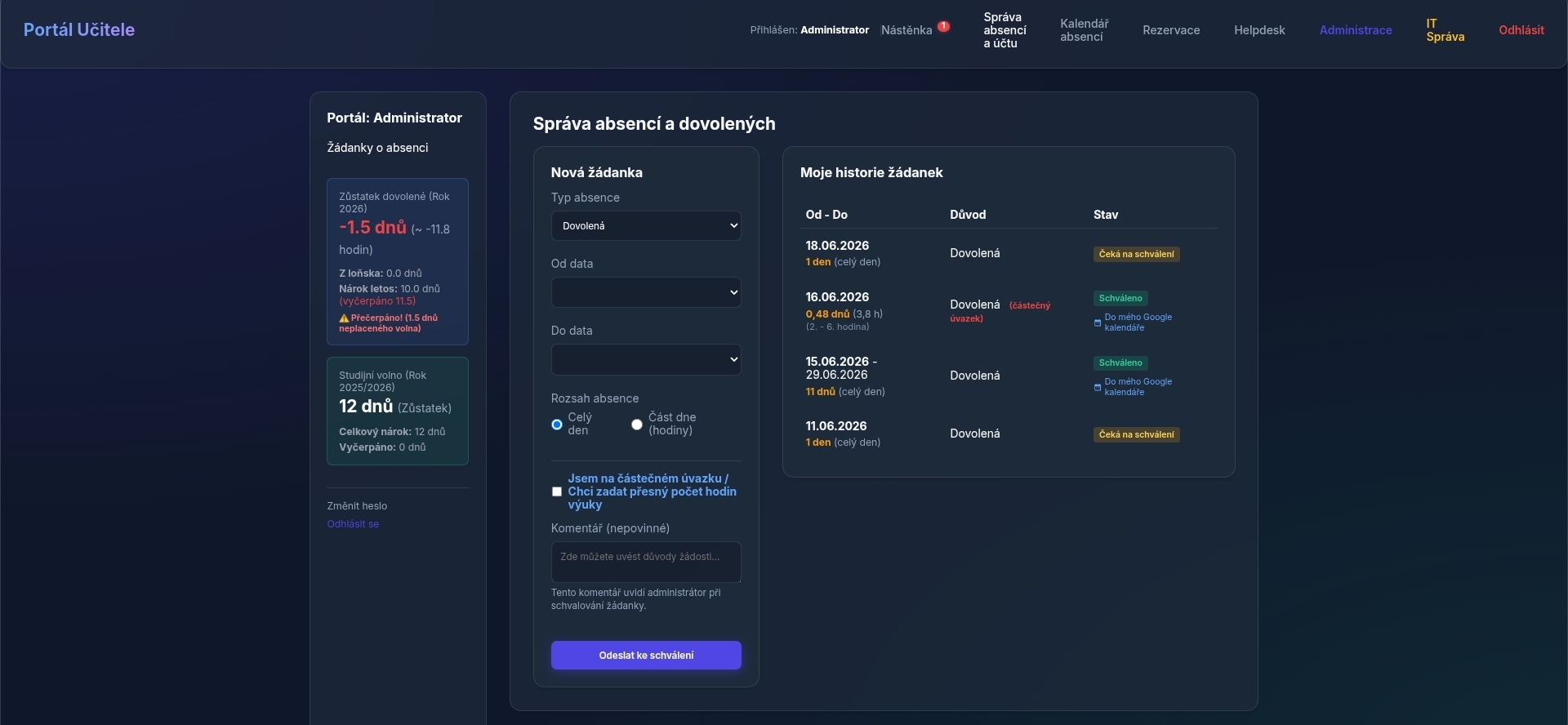This screenshot has height=725, width=1568.
Task: Select the Celý den radio button
Action: coord(557,425)
